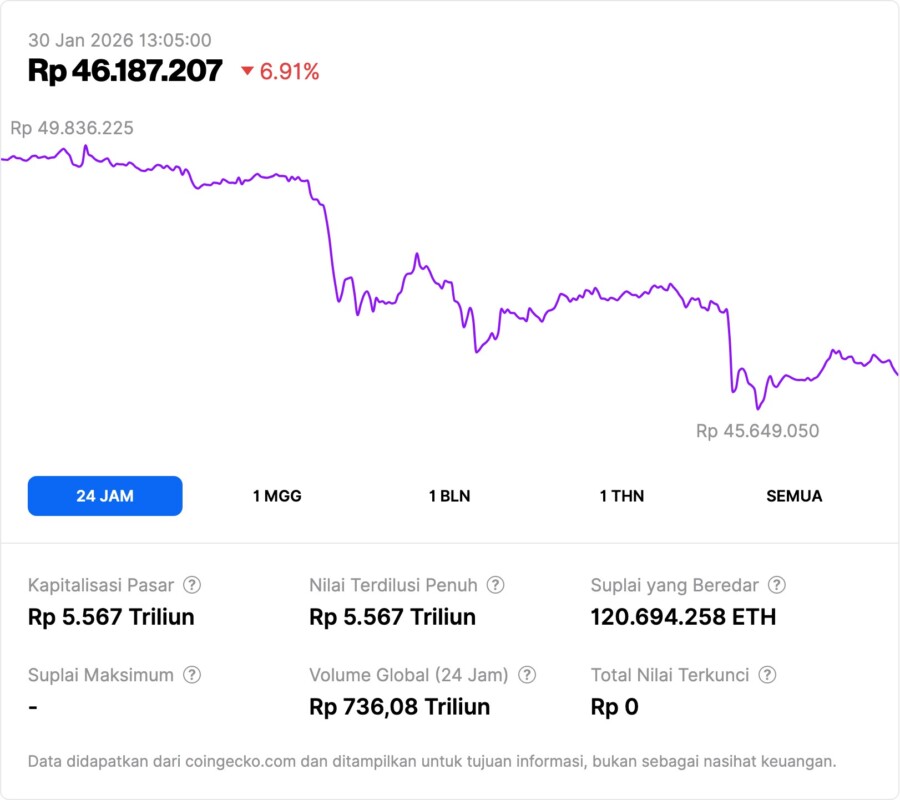
Task: Click help icon beside Total Nilai Terkunci
Action: (767, 675)
